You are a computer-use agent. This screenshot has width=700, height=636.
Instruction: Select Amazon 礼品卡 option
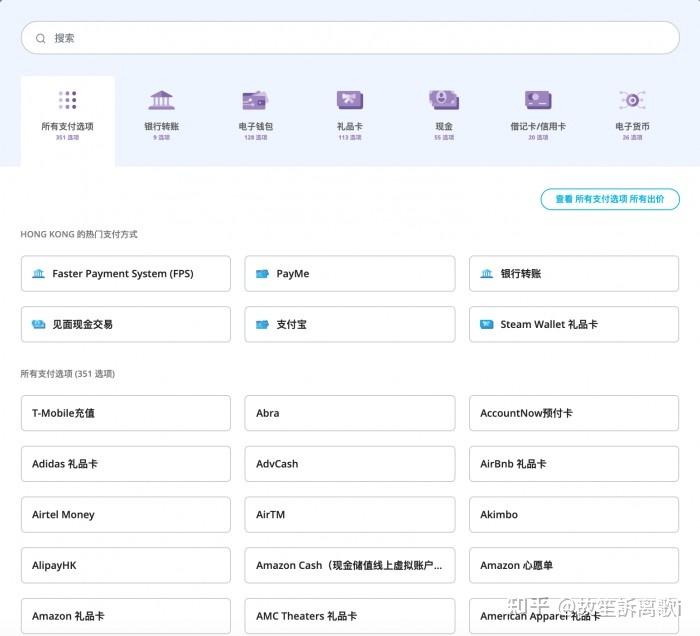pos(126,616)
